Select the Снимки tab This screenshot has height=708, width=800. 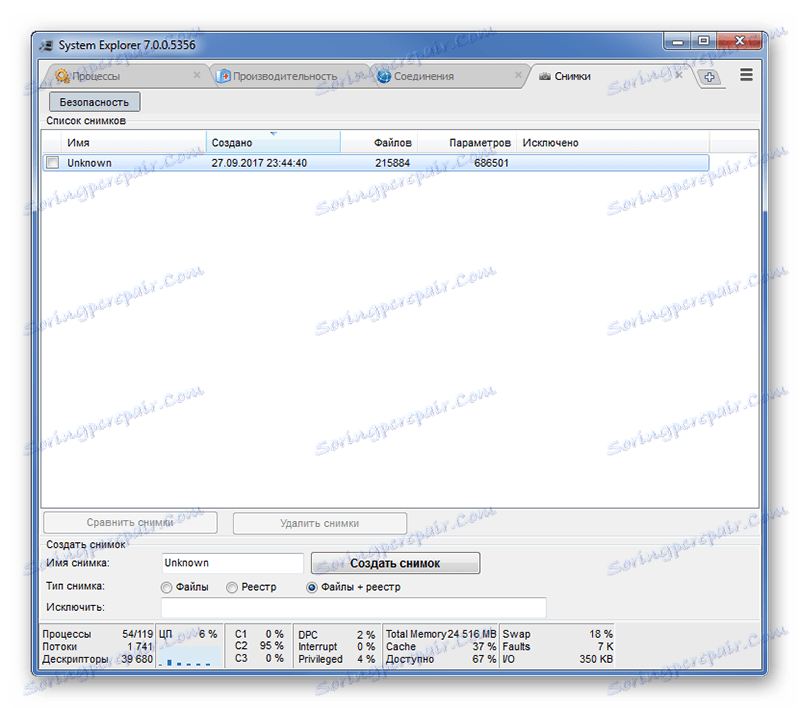coord(610,76)
